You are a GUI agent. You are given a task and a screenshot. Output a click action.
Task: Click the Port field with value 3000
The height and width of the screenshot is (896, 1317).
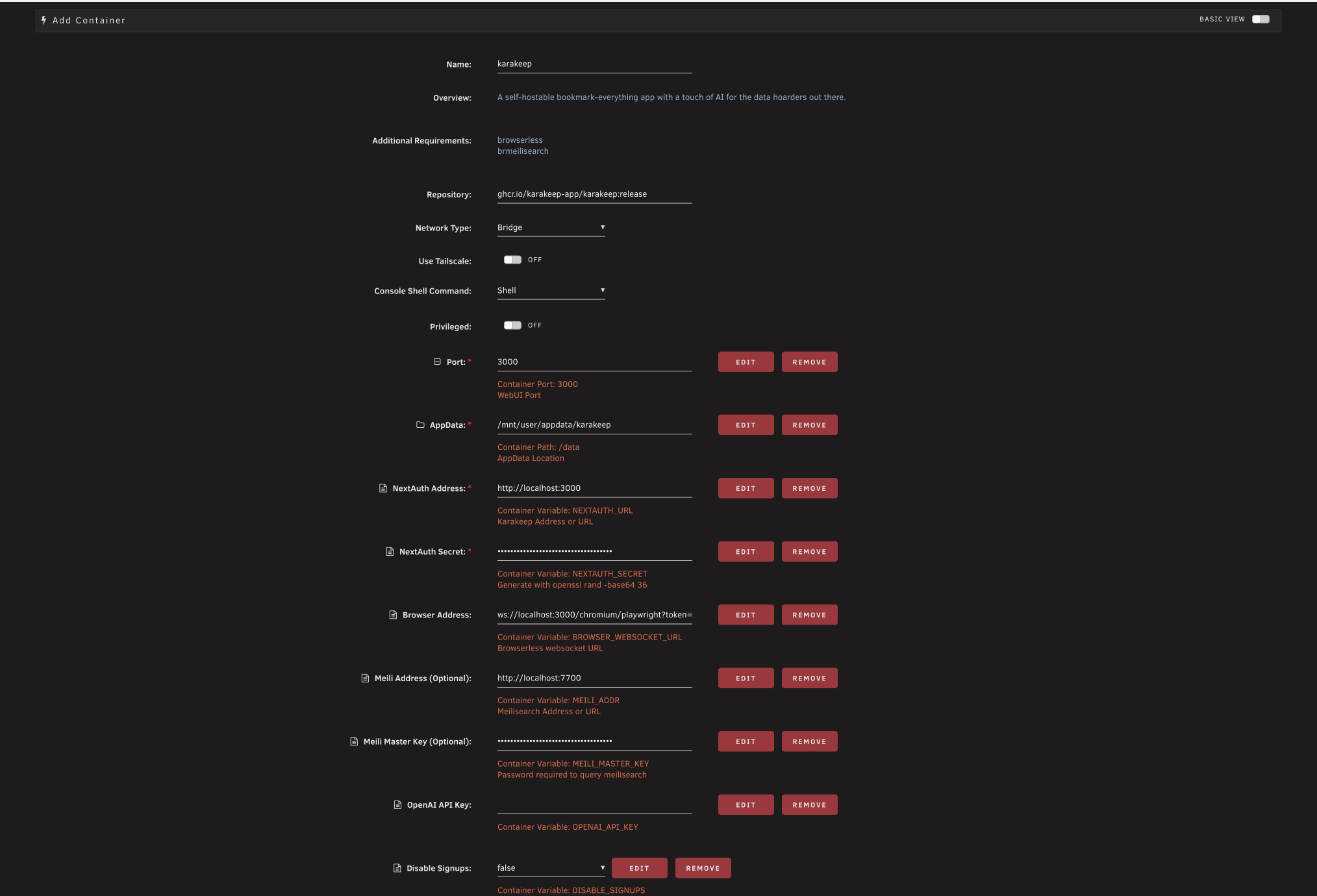(594, 362)
